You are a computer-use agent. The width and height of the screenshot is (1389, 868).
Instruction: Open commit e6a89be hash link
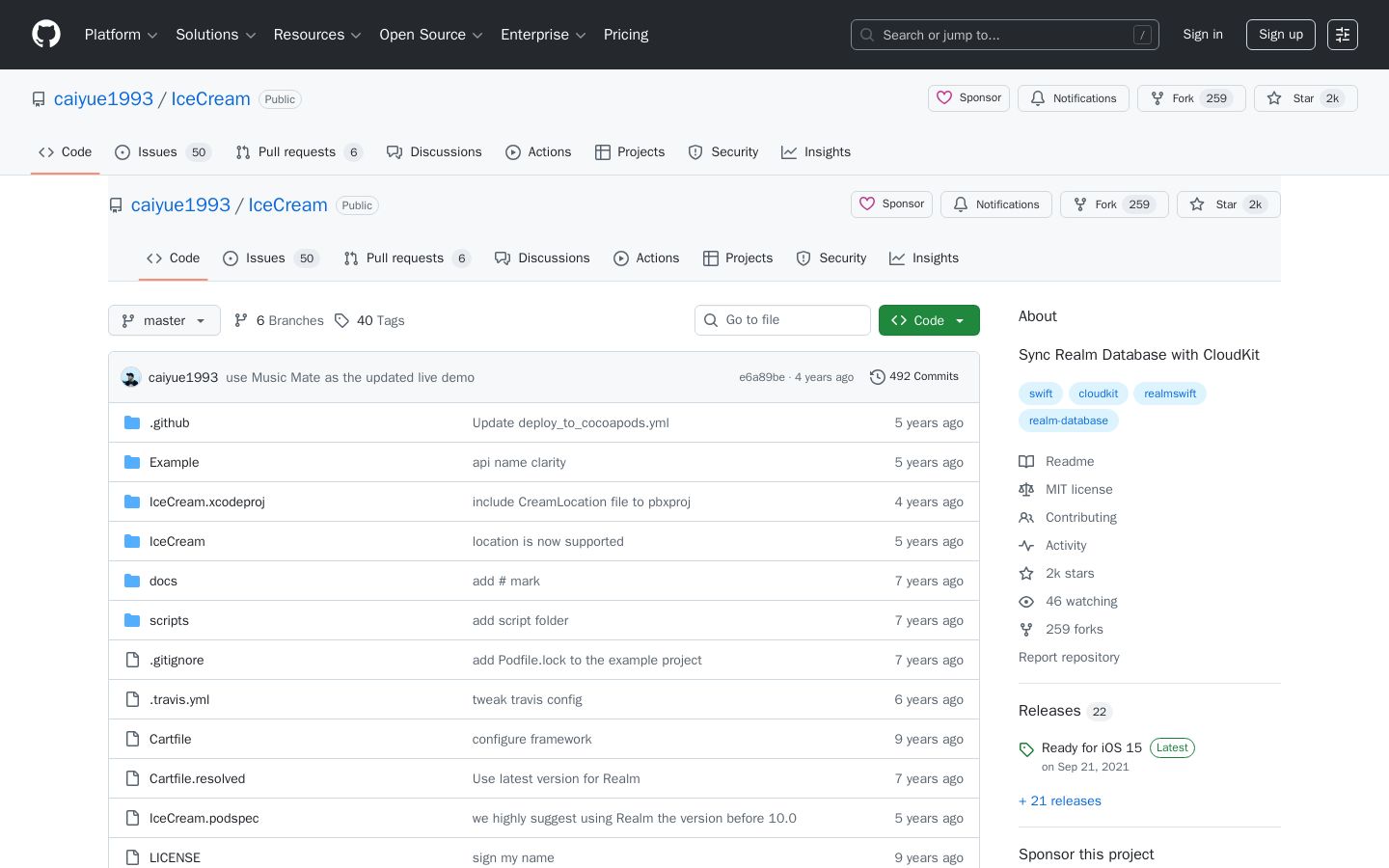[x=762, y=377]
